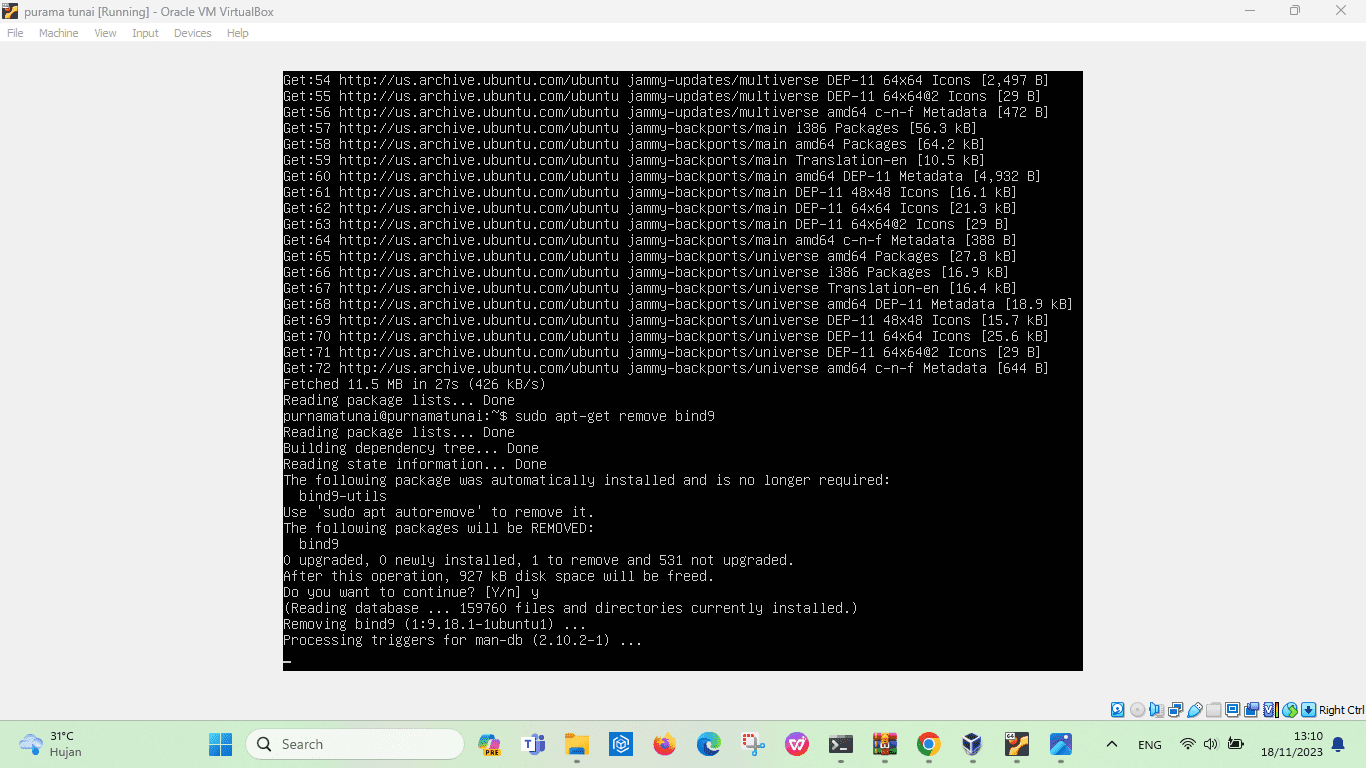Click the USB devices status icon
This screenshot has height=768, width=1366.
pos(1194,710)
